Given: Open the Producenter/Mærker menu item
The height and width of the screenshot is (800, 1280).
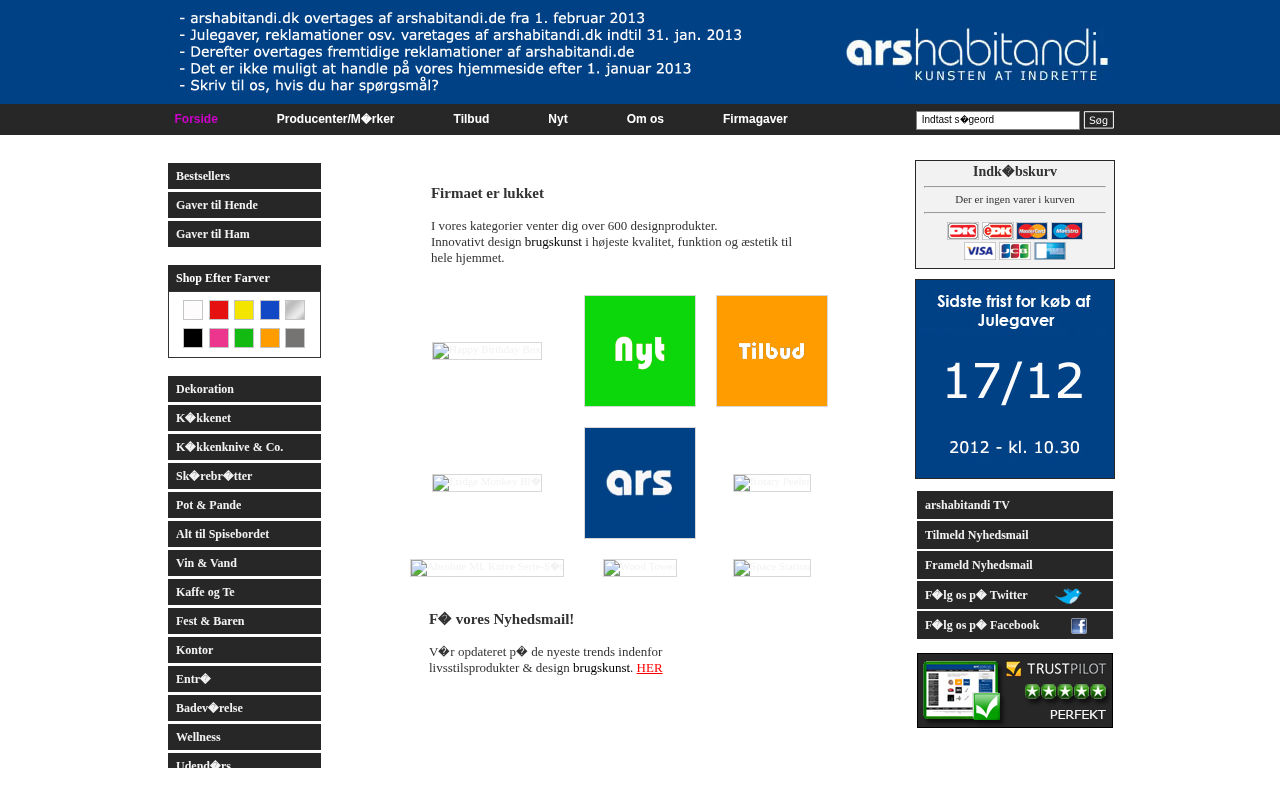Looking at the screenshot, I should (336, 119).
